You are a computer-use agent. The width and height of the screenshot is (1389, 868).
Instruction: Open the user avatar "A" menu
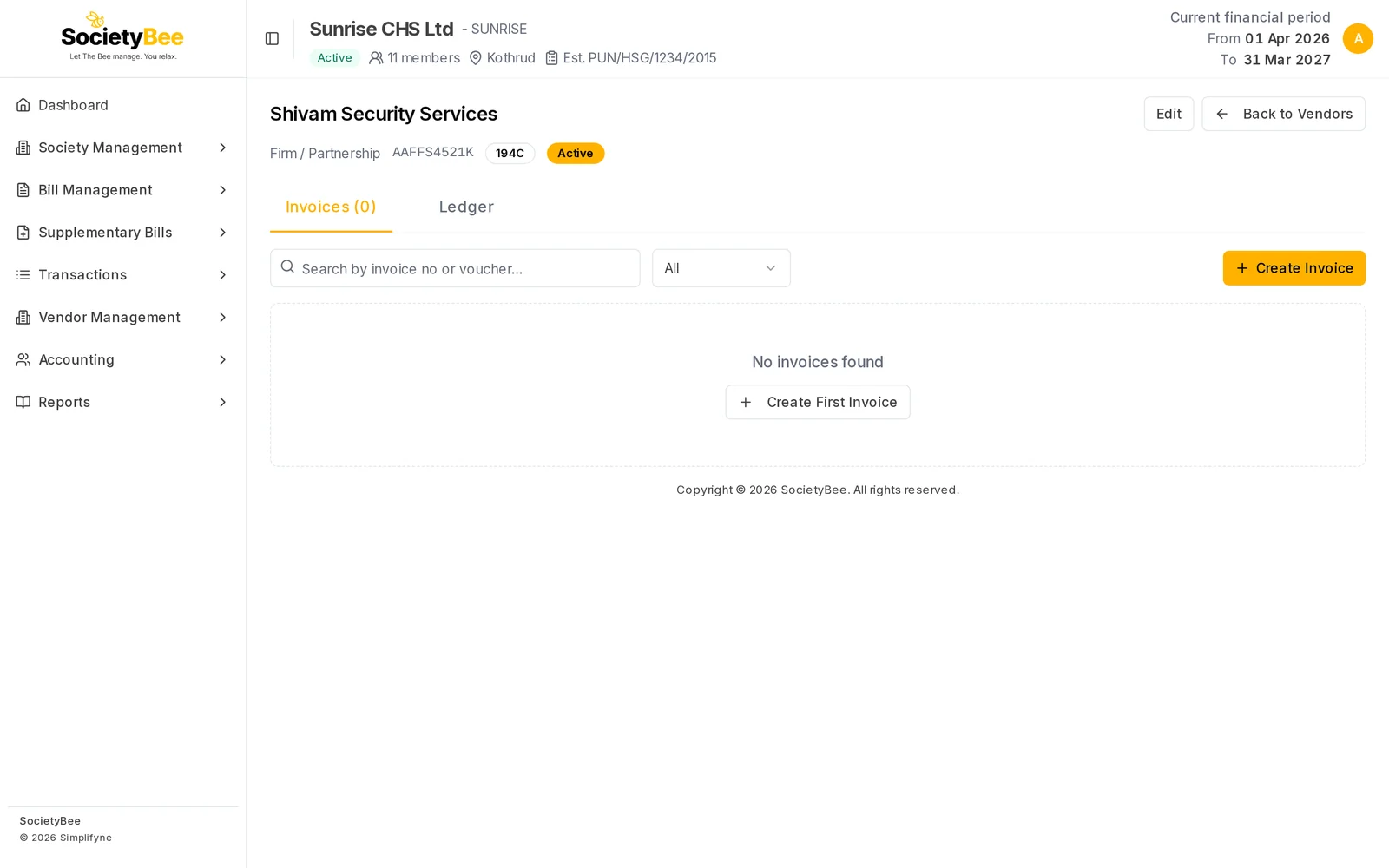tap(1358, 39)
